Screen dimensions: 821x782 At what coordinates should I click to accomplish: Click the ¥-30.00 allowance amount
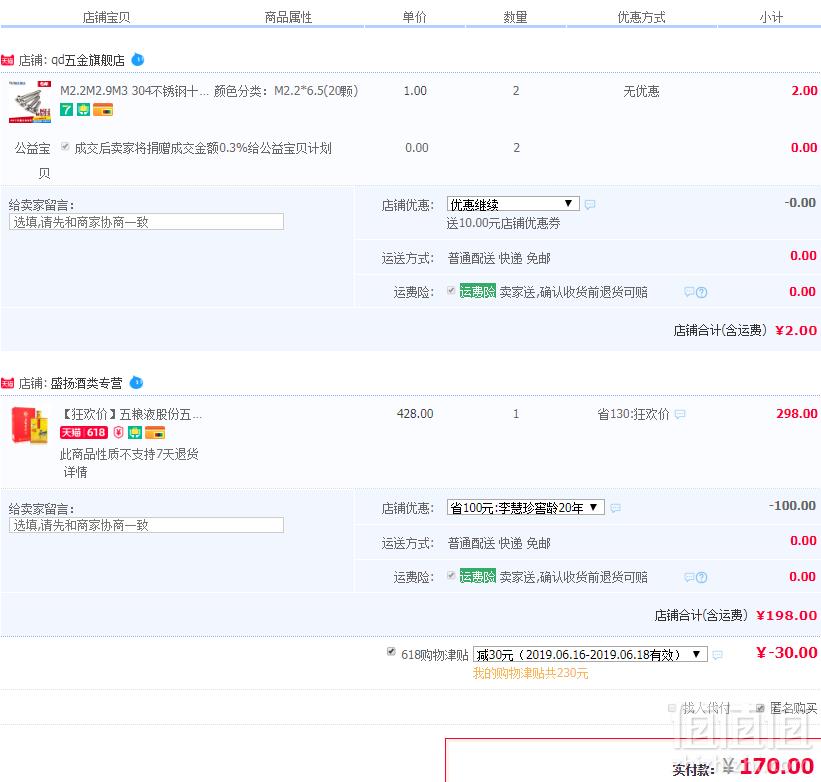tap(786, 653)
